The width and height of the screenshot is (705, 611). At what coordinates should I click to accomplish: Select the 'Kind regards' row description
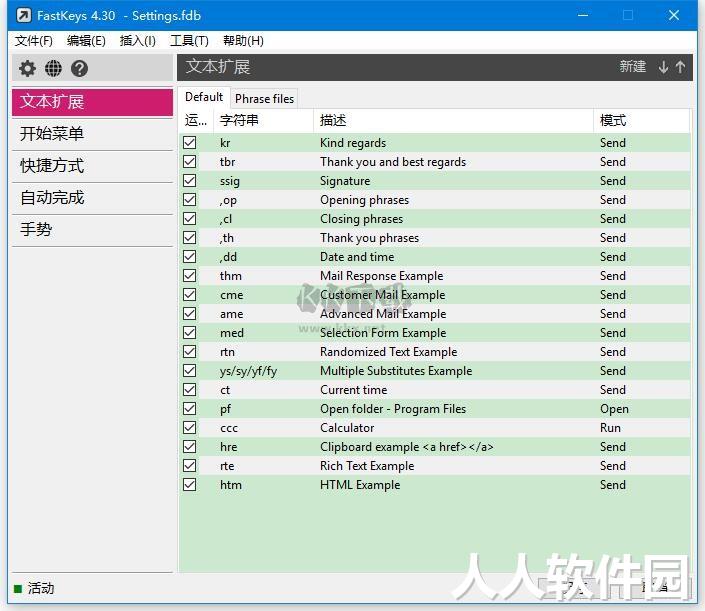(x=353, y=143)
